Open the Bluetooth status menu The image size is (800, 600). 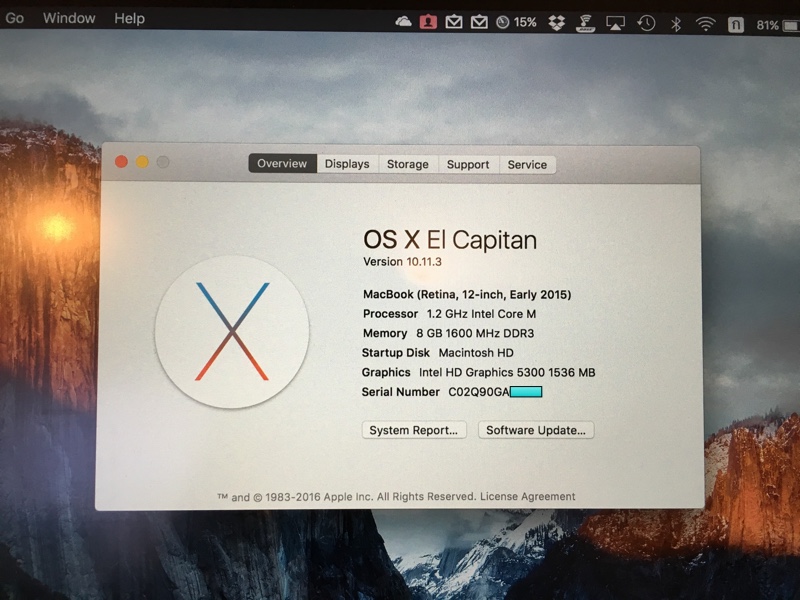click(x=676, y=24)
